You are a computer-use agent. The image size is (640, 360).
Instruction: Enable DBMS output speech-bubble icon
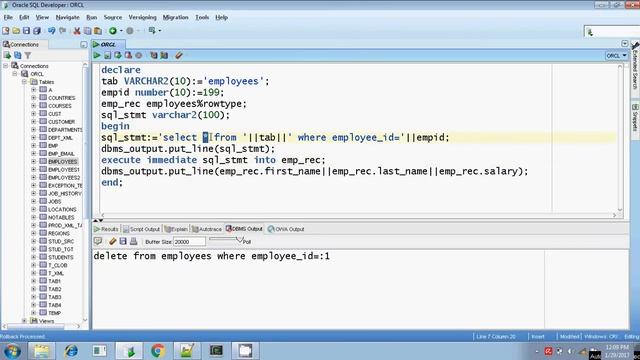[x=98, y=241]
